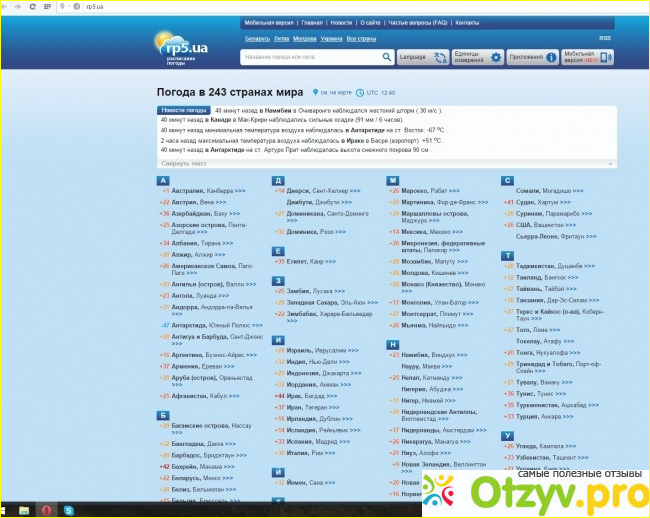The image size is (650, 518).
Task: Open the Language selector button
Action: 423,57
